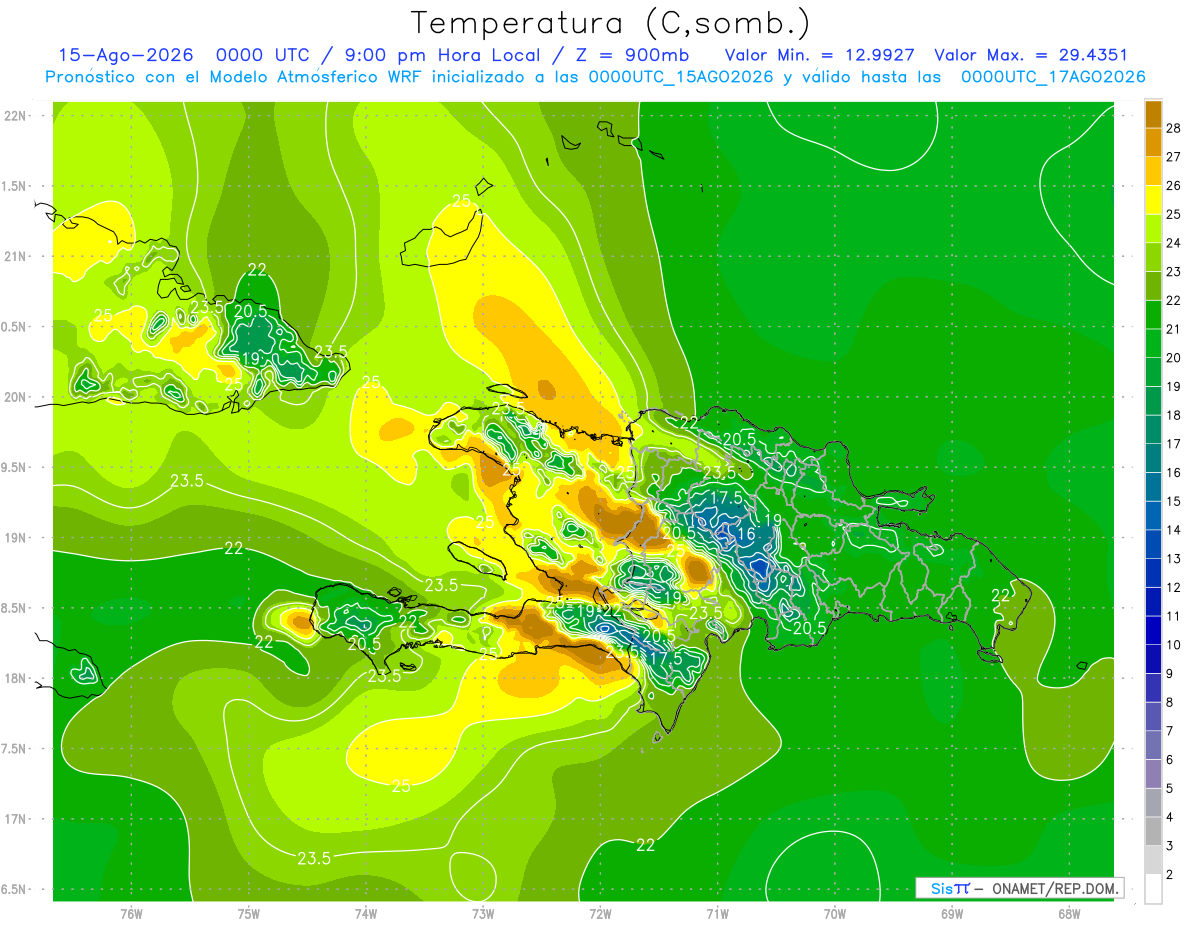1200x927 pixels.
Task: Click the title "Temperatura (C,somb.)"
Action: click(610, 24)
